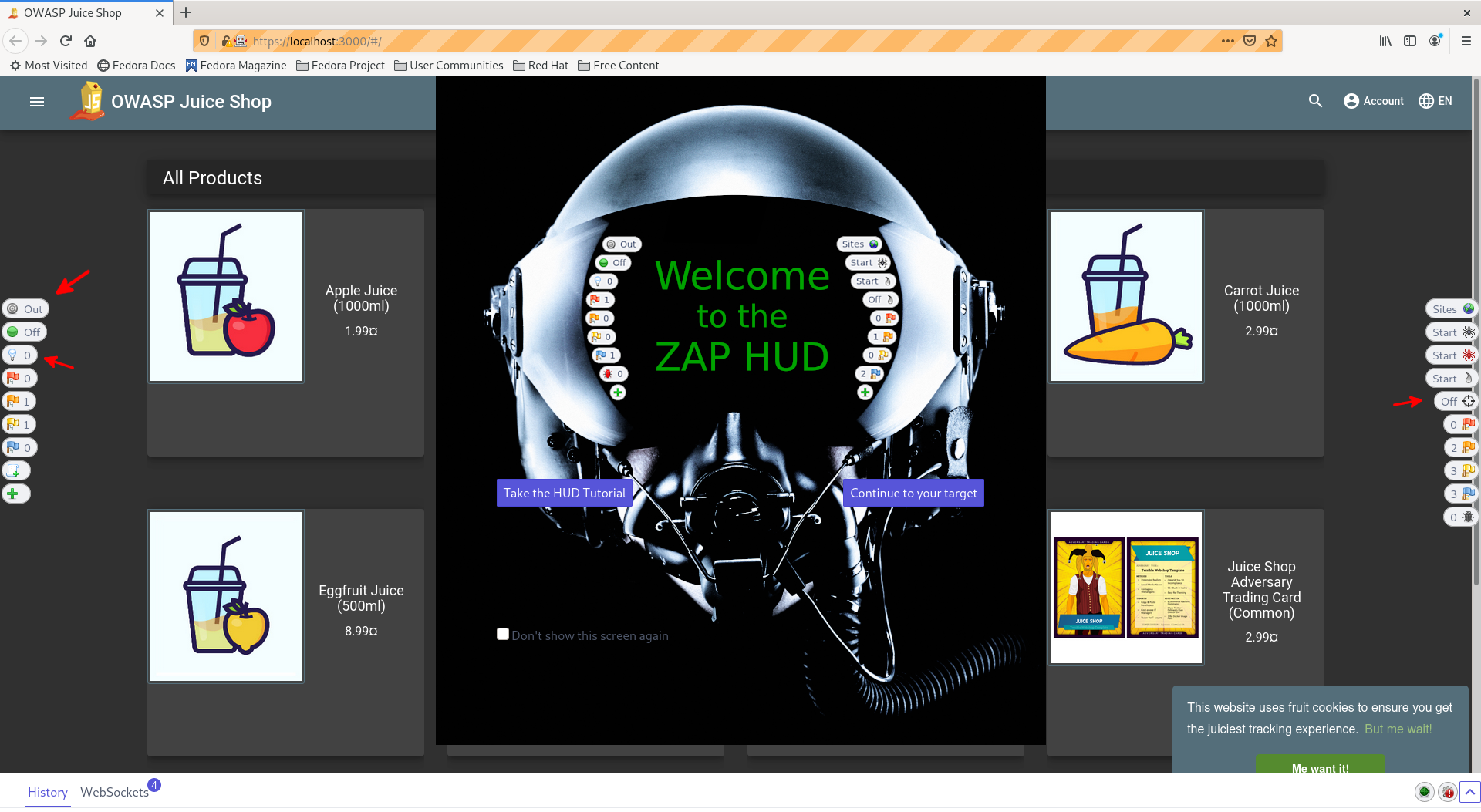Open page low alerts yellow flag showing 1

pos(19,425)
